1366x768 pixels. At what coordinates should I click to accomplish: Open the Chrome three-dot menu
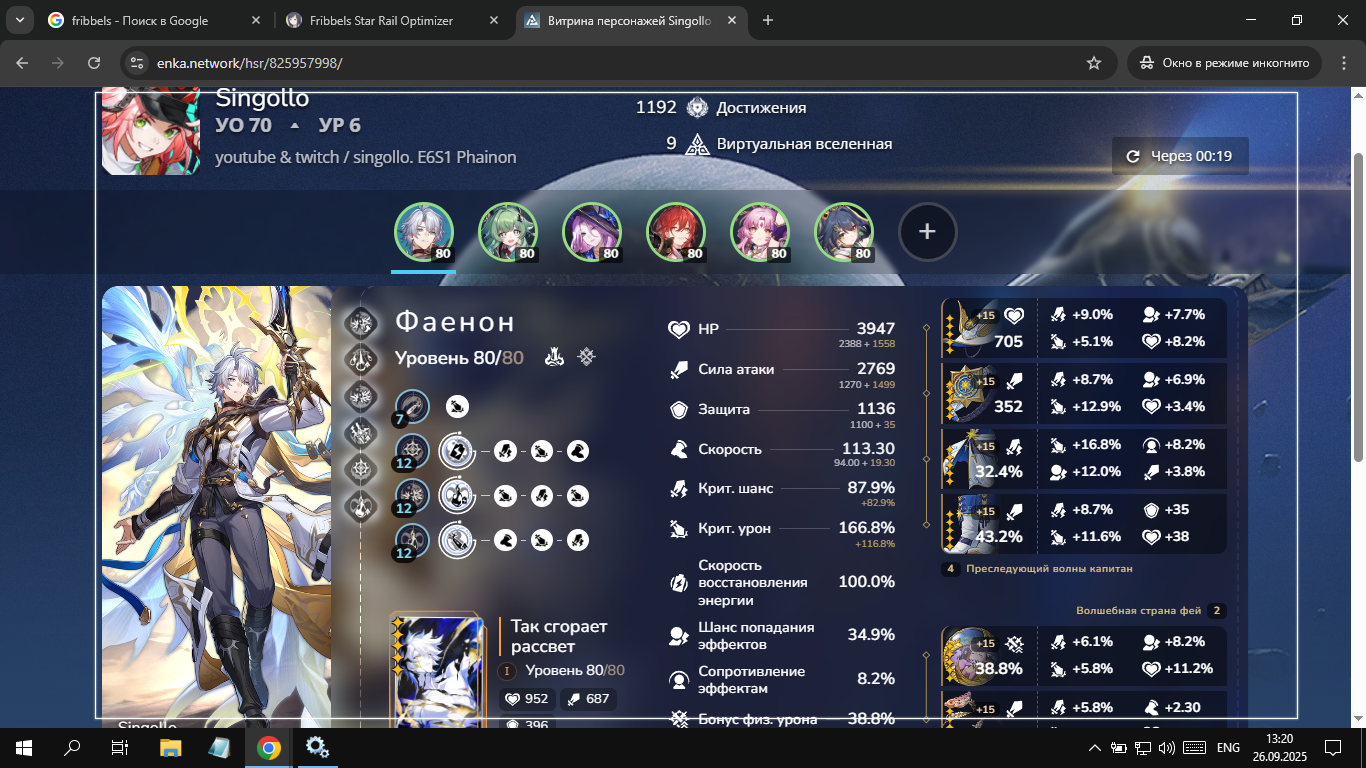(1343, 63)
